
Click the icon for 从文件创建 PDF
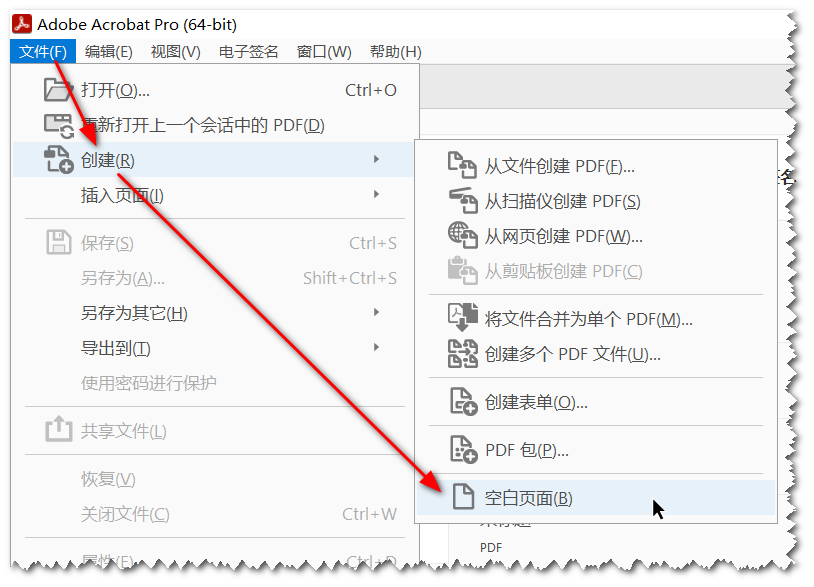tap(462, 165)
